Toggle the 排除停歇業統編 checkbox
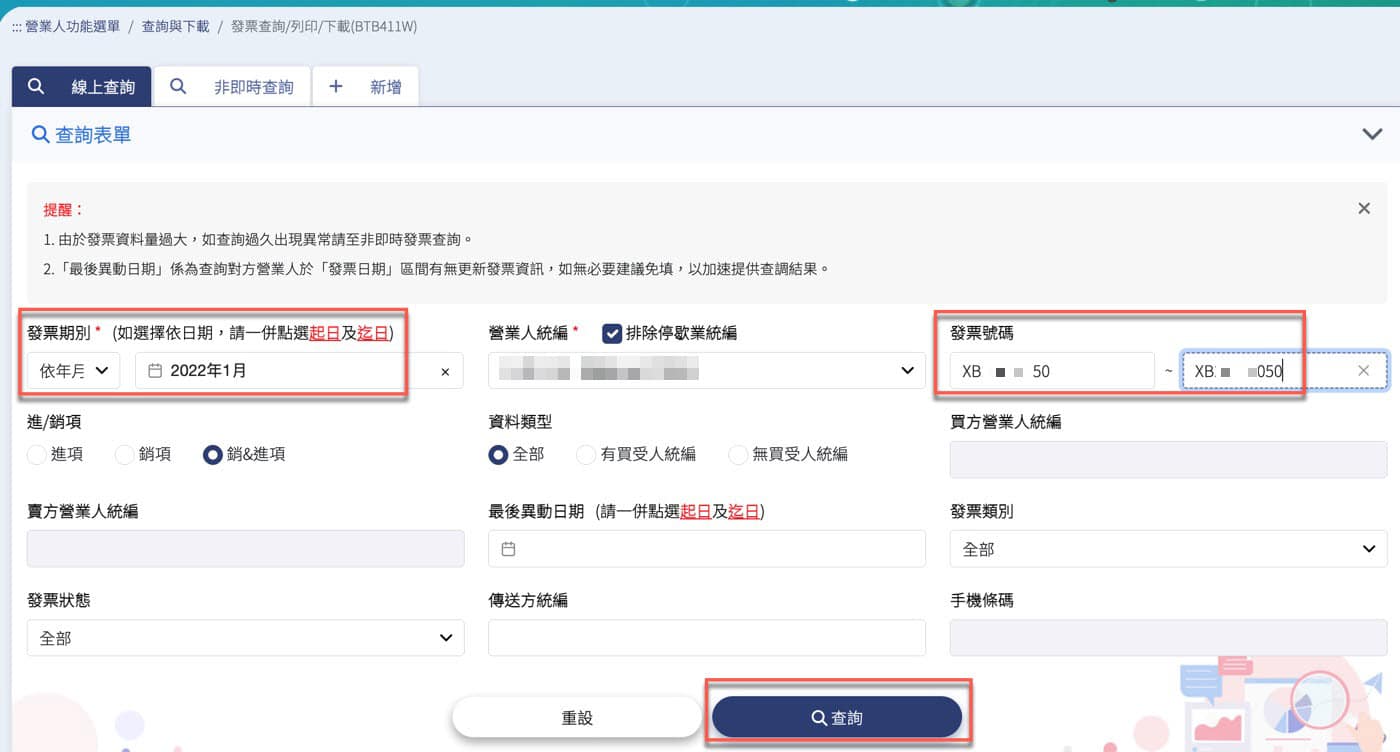The width and height of the screenshot is (1400, 752). point(612,333)
